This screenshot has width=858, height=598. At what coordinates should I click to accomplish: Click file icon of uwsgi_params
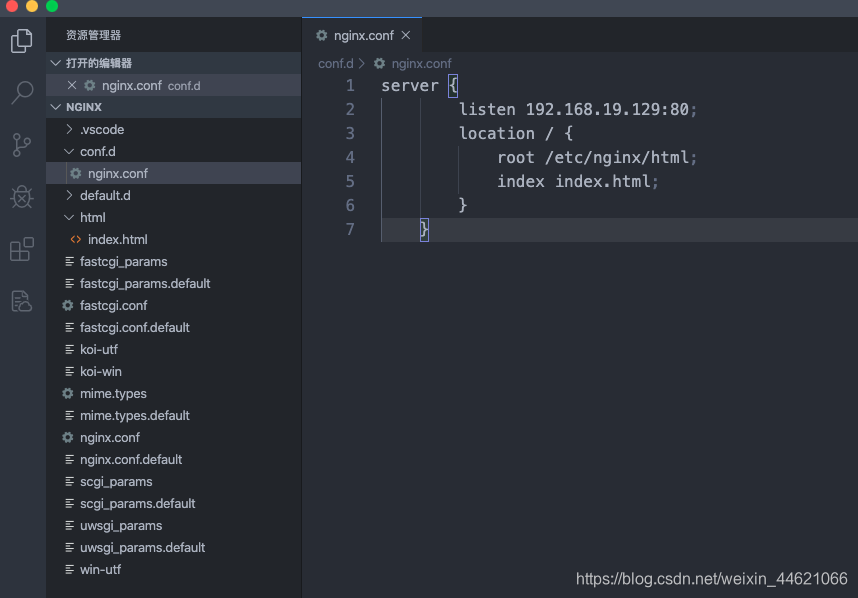coord(69,525)
